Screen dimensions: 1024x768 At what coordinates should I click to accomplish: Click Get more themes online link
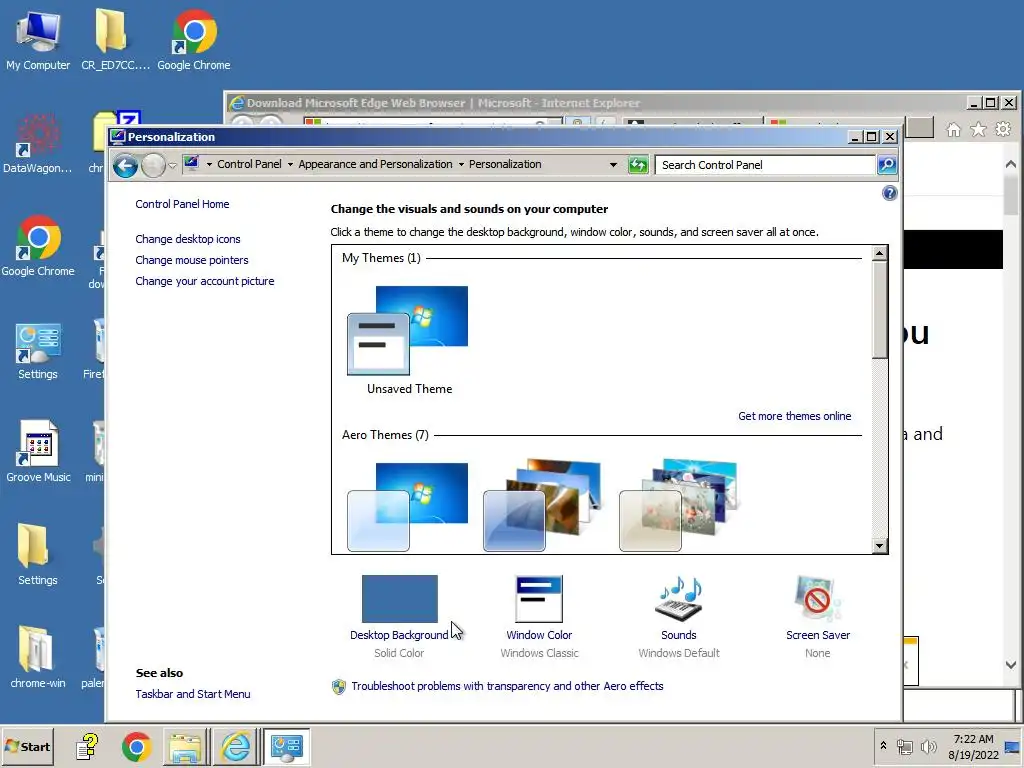[794, 416]
